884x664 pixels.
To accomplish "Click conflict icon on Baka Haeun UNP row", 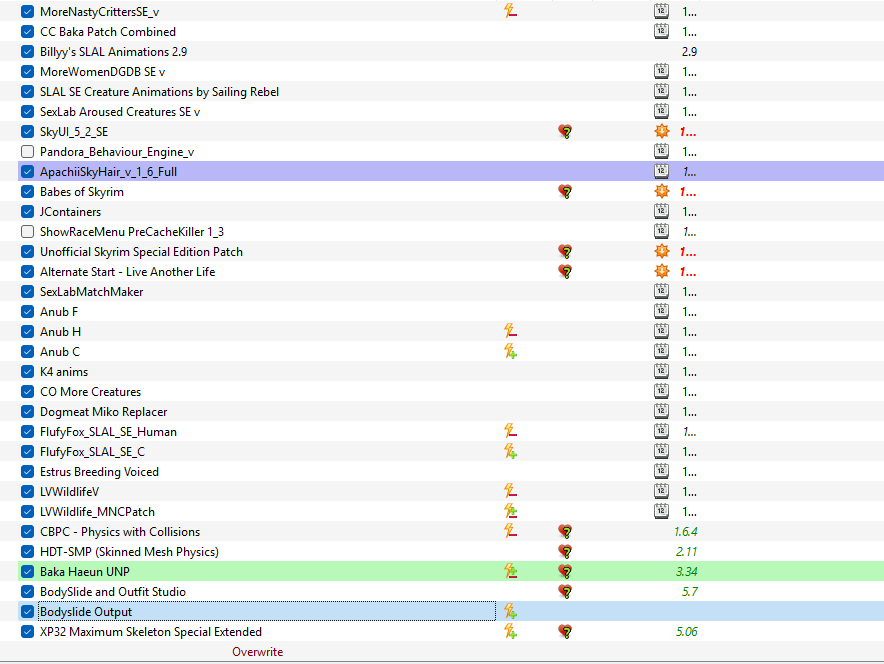I will click(x=510, y=572).
